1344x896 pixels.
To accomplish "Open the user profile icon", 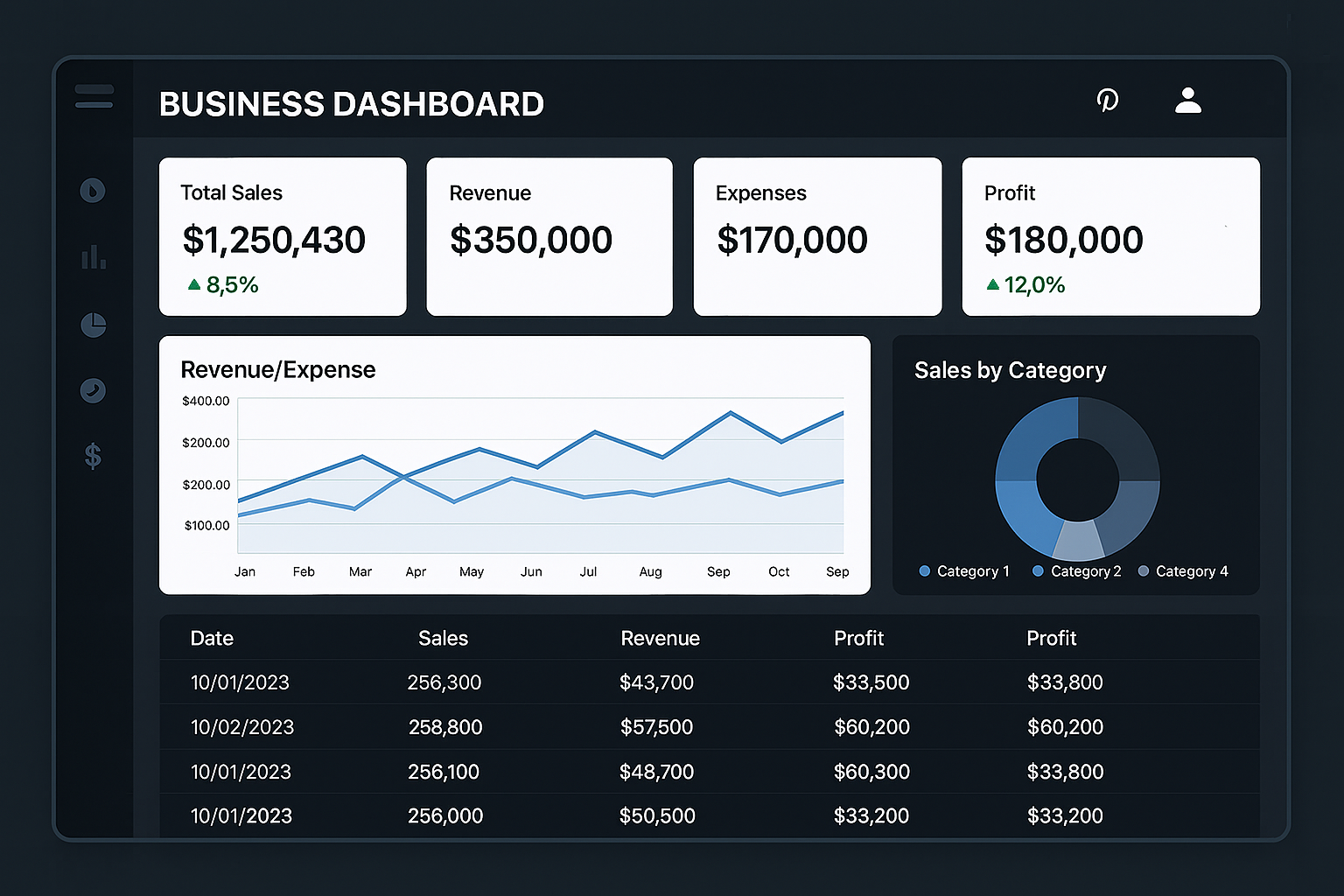I will pyautogui.click(x=1188, y=101).
